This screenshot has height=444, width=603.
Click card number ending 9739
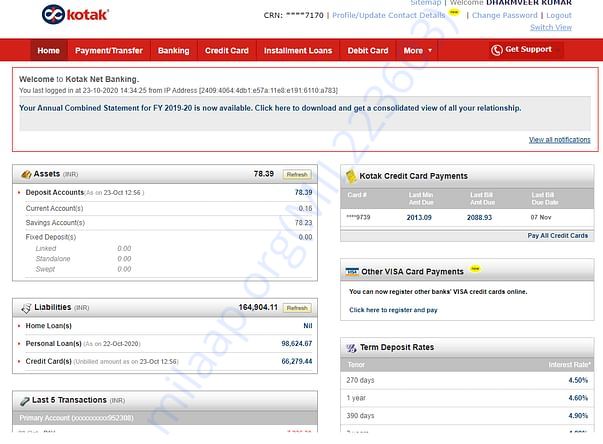(358, 218)
